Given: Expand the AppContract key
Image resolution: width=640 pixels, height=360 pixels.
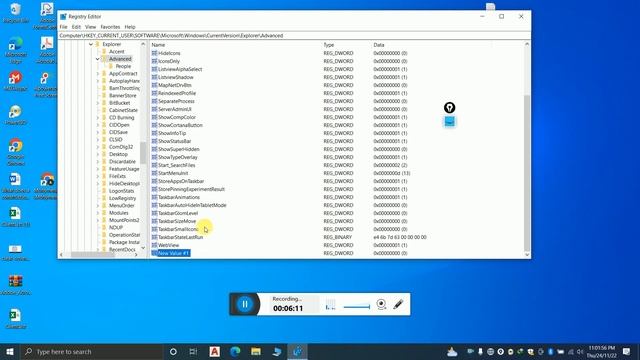Looking at the screenshot, I should [x=98, y=73].
